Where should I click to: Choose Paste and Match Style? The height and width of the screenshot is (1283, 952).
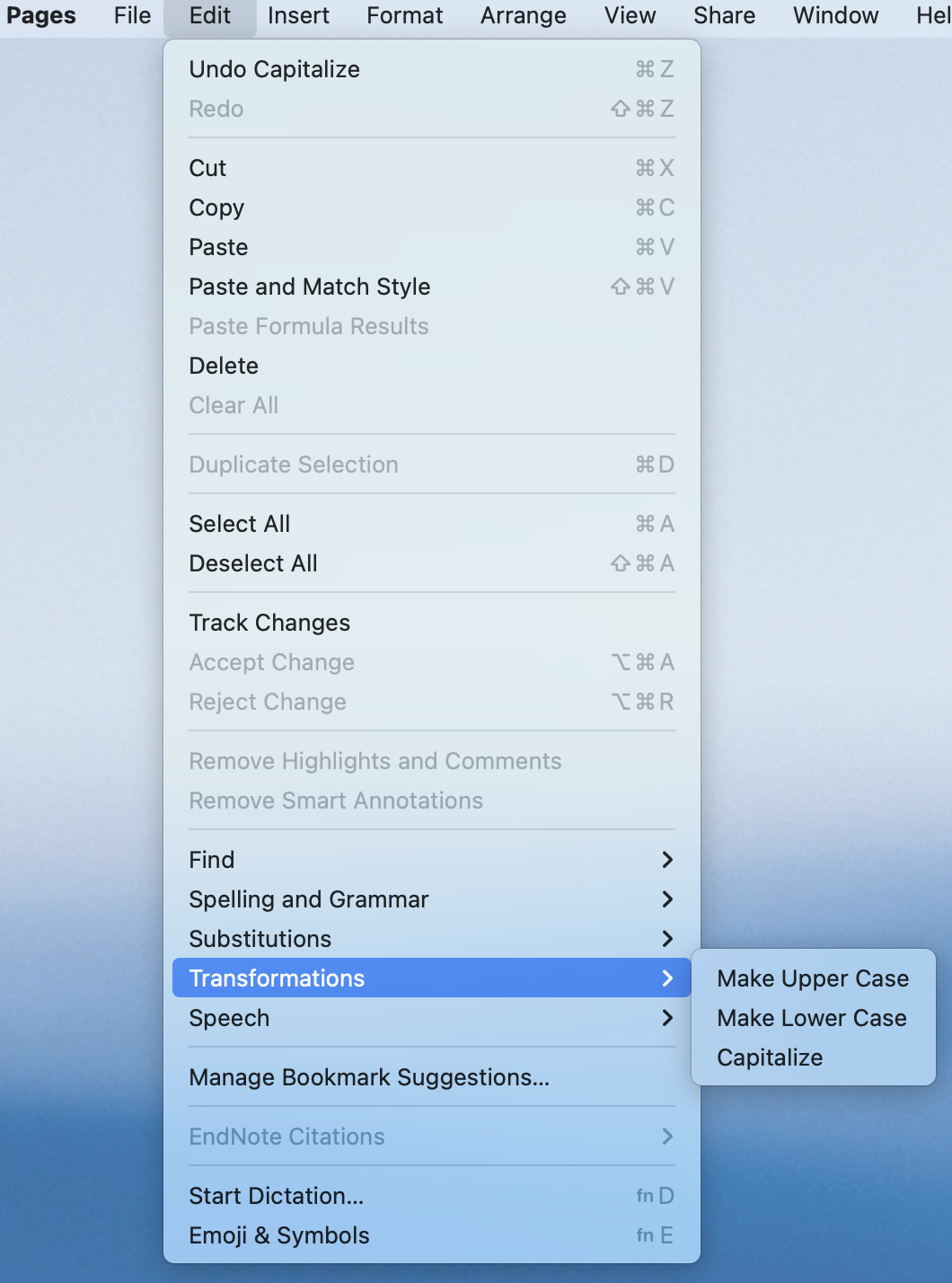click(309, 287)
